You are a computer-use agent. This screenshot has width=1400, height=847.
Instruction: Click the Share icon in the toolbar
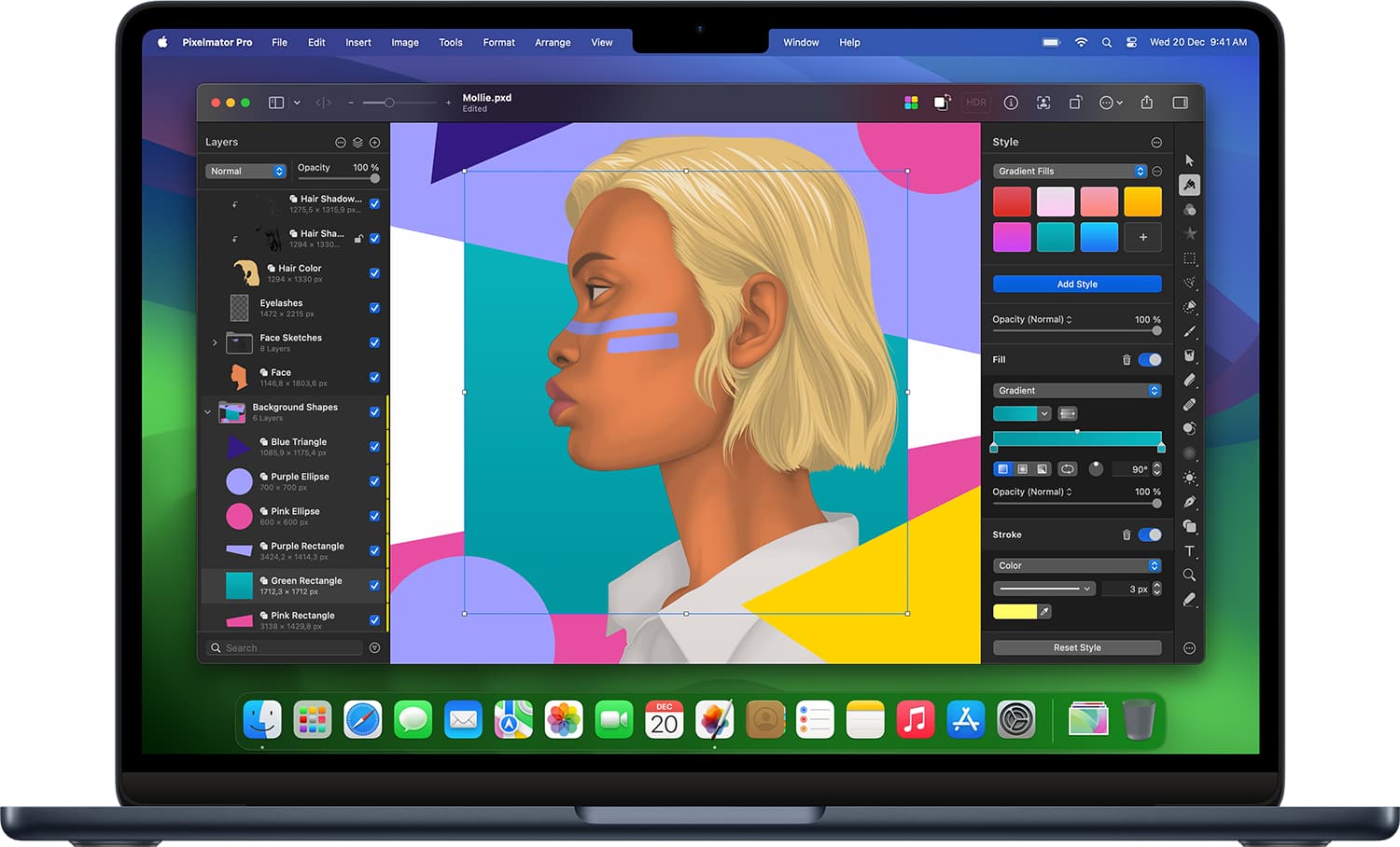(1147, 103)
